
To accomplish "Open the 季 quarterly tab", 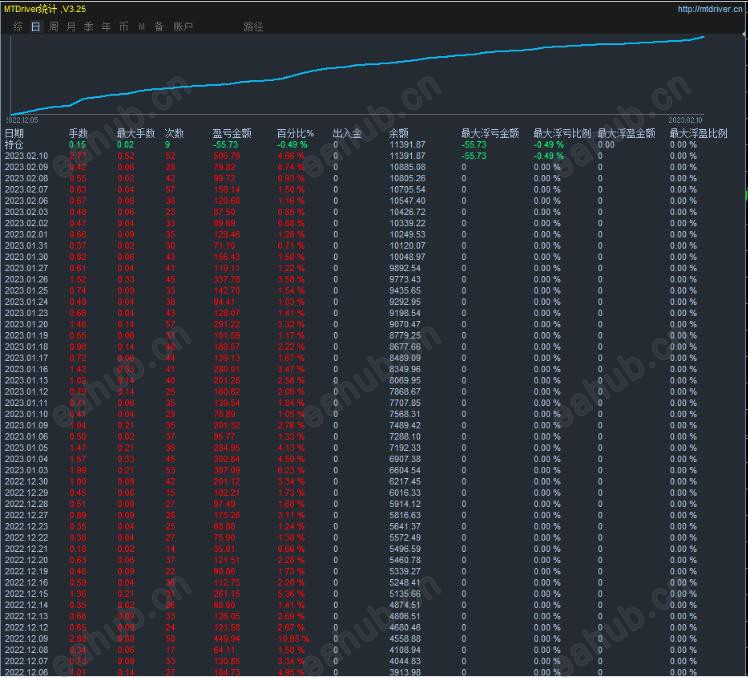I will [x=89, y=27].
